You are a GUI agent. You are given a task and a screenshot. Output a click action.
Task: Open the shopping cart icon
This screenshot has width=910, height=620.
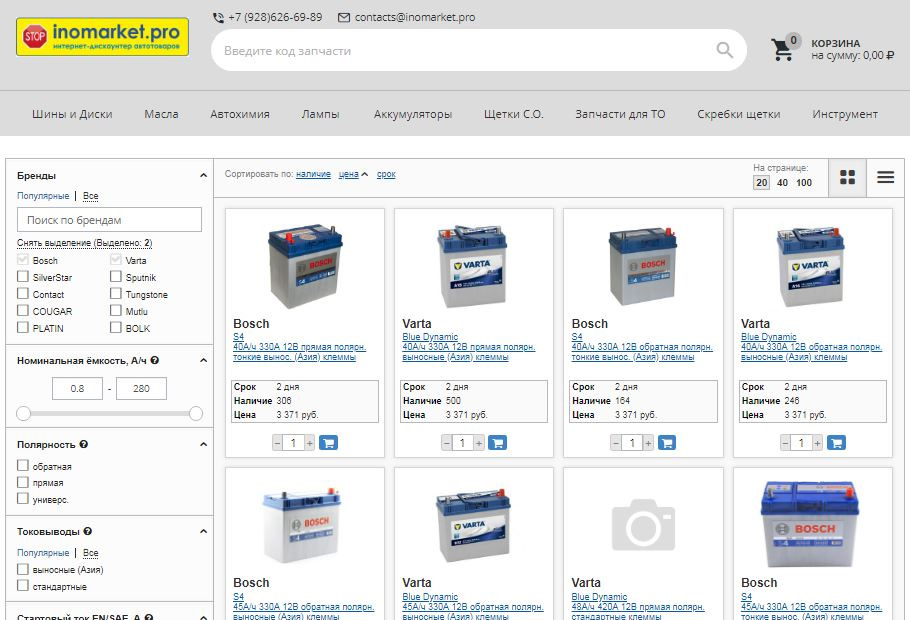pyautogui.click(x=782, y=49)
